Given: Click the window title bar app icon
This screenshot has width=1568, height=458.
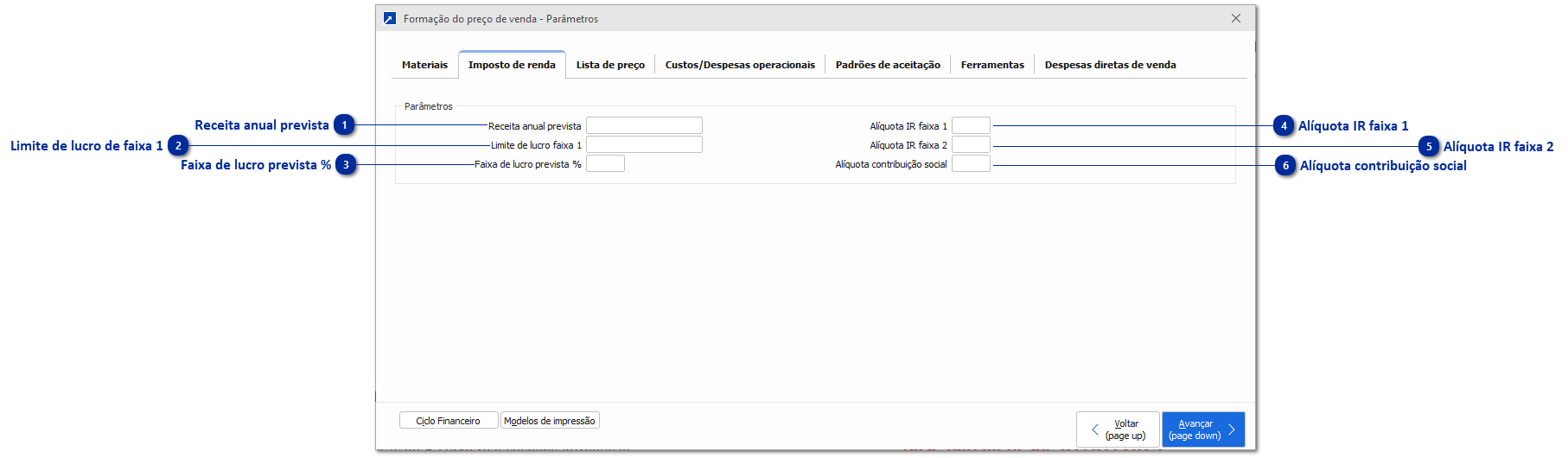Looking at the screenshot, I should (390, 18).
